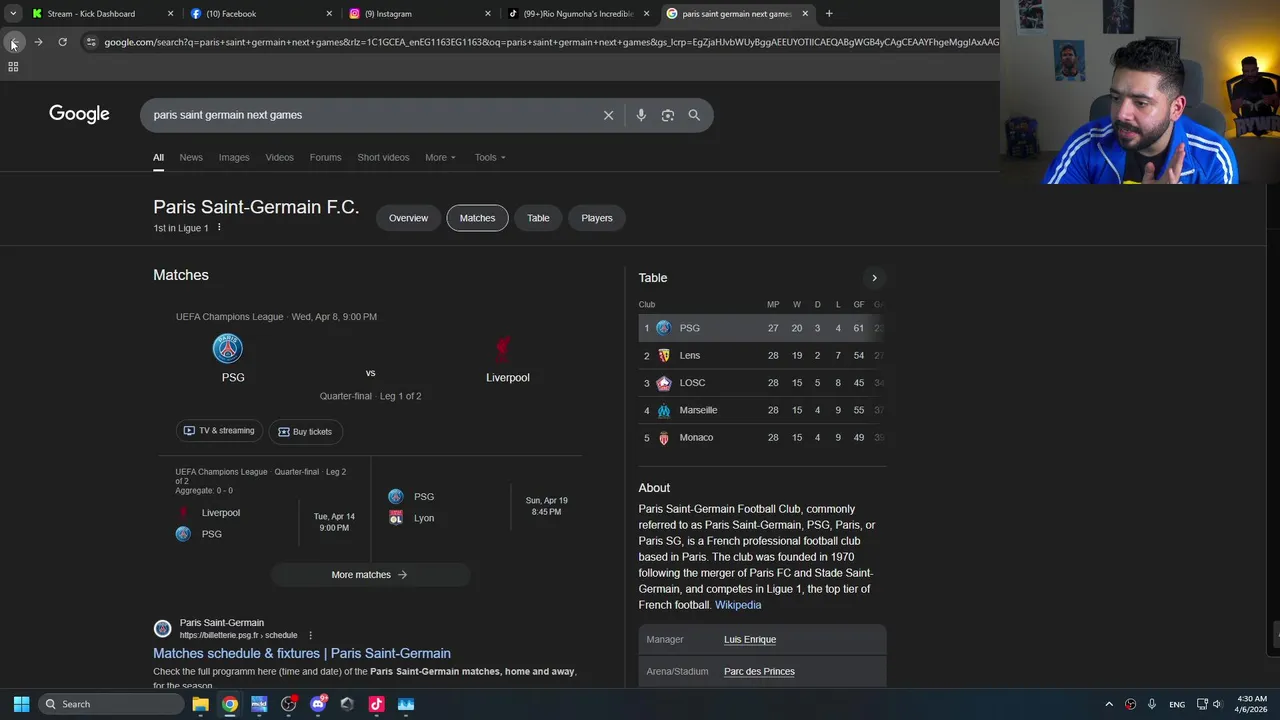Select the Marseille row in table
1280x720 pixels.
(762, 410)
